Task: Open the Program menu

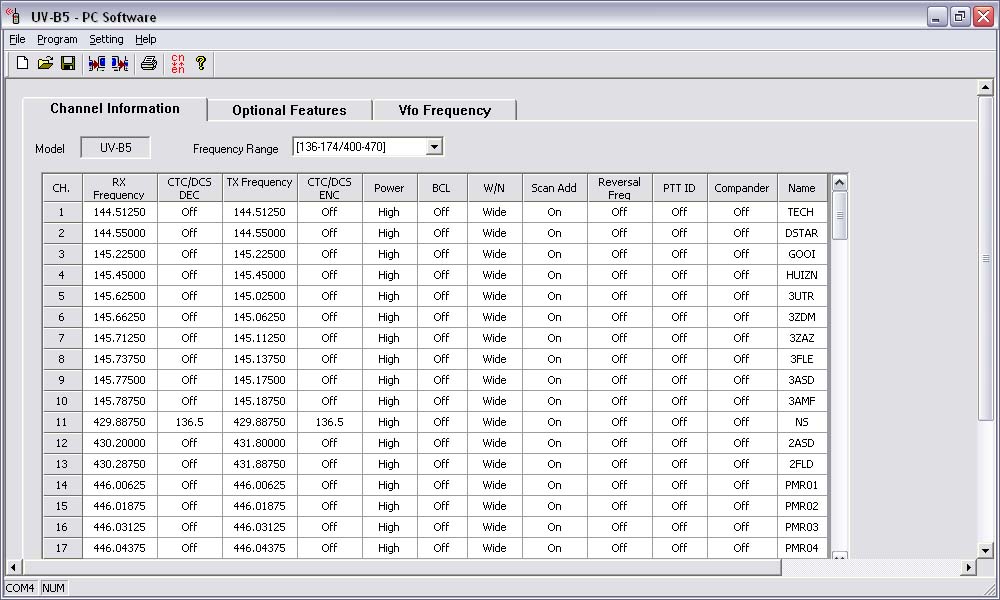Action: pos(57,39)
